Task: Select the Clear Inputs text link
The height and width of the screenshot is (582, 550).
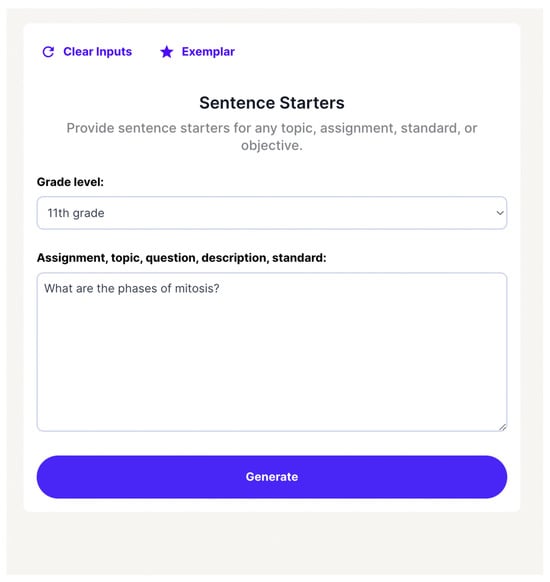Action: coord(98,52)
